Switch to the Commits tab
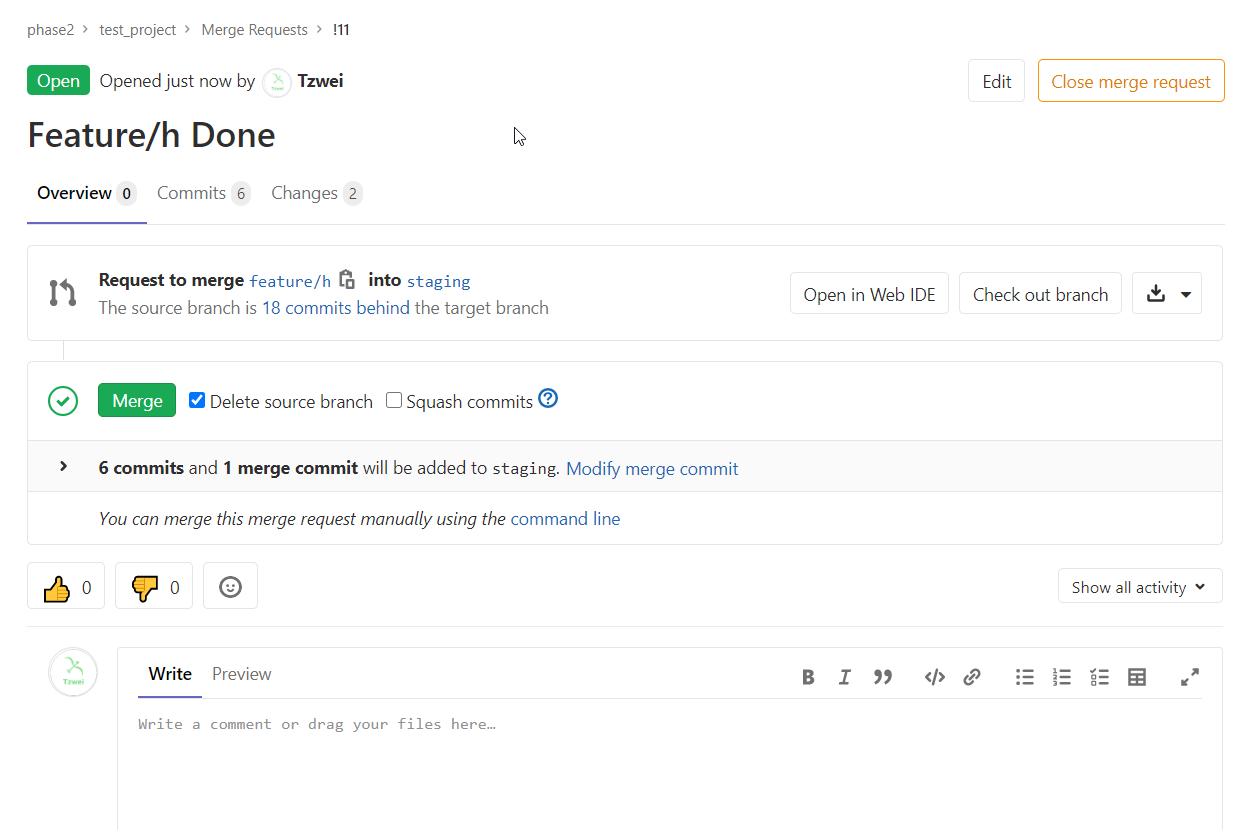The width and height of the screenshot is (1248, 830). [203, 193]
